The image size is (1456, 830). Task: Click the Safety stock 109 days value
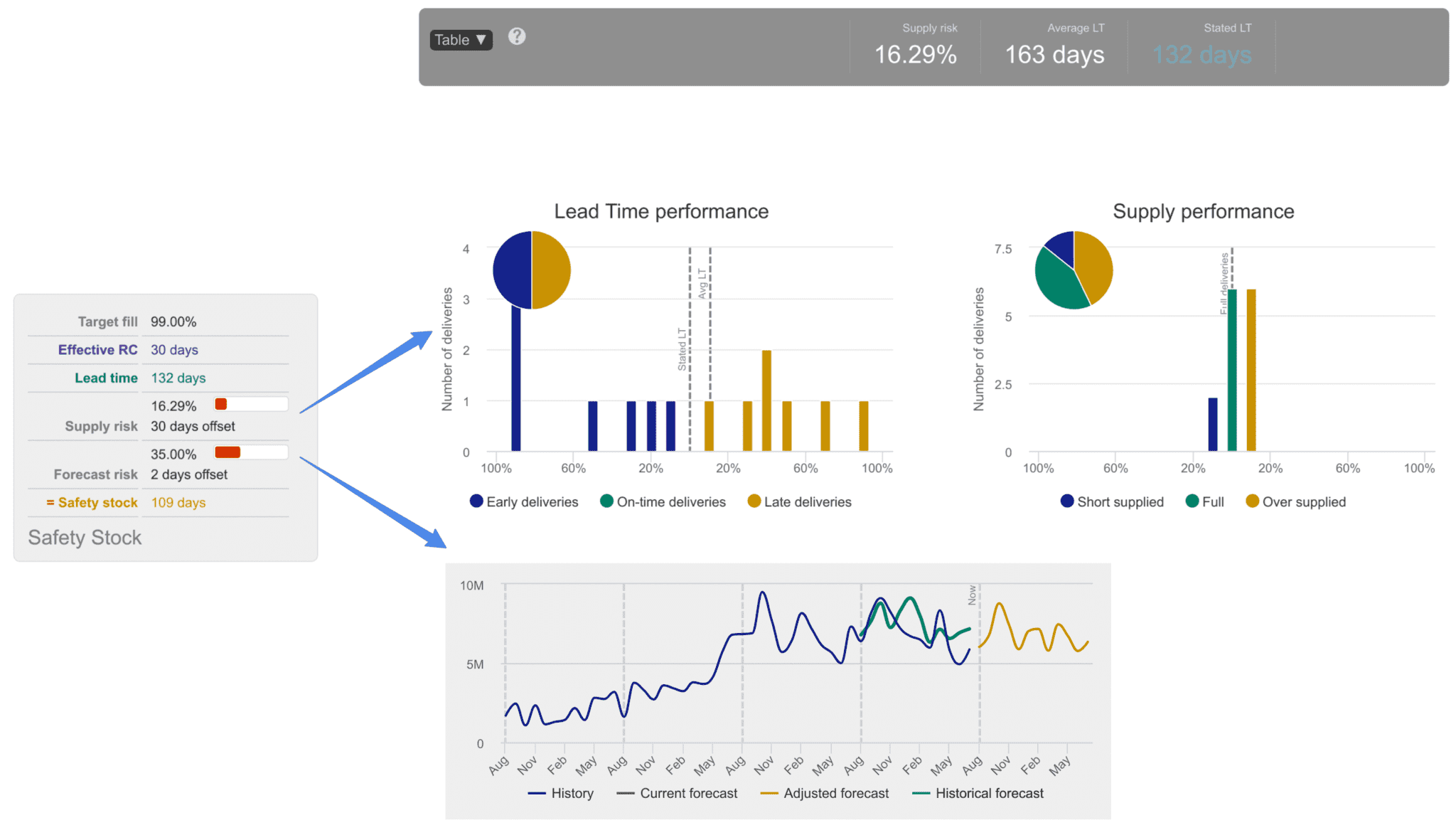[x=178, y=503]
